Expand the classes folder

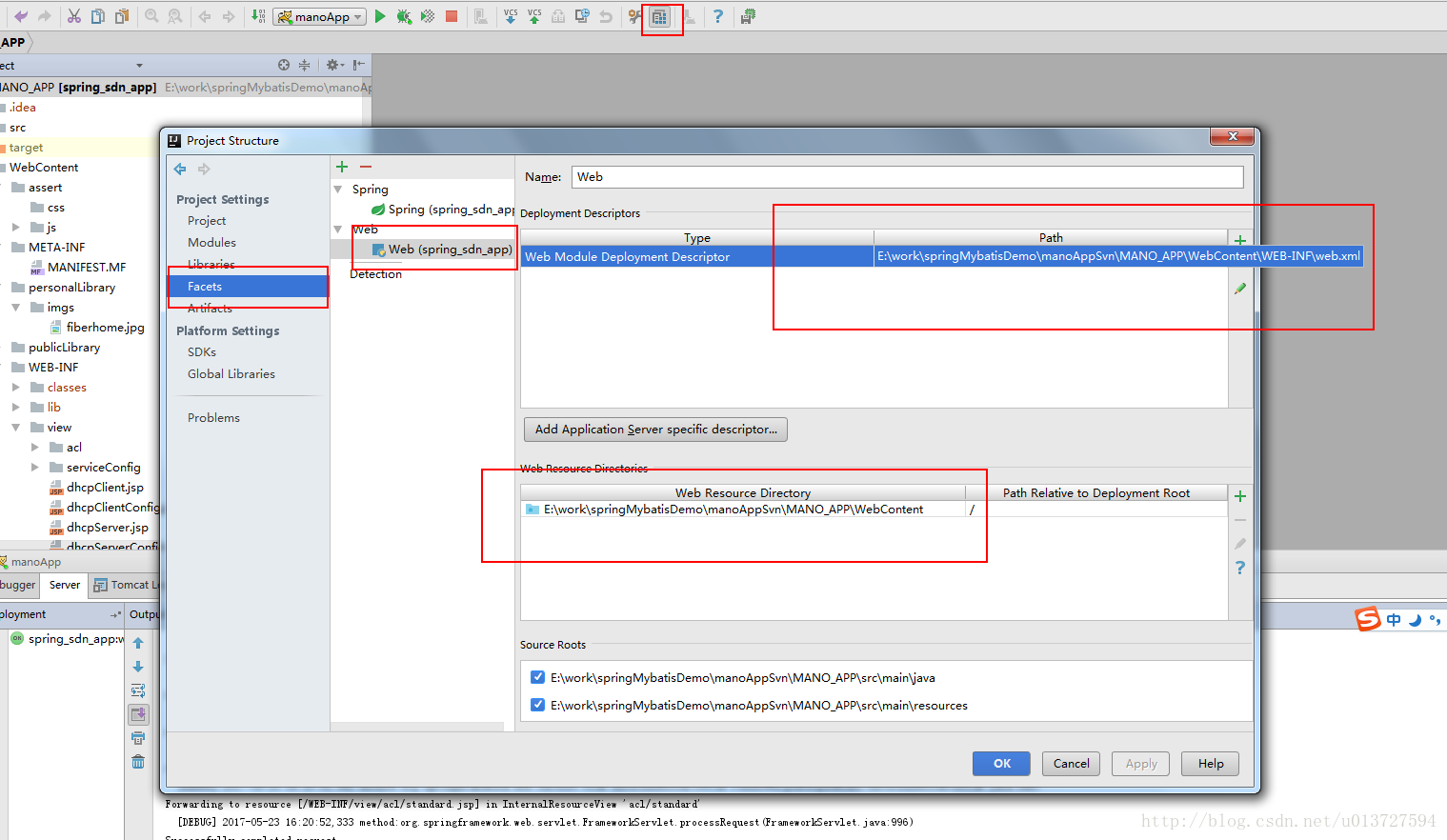coord(16,388)
